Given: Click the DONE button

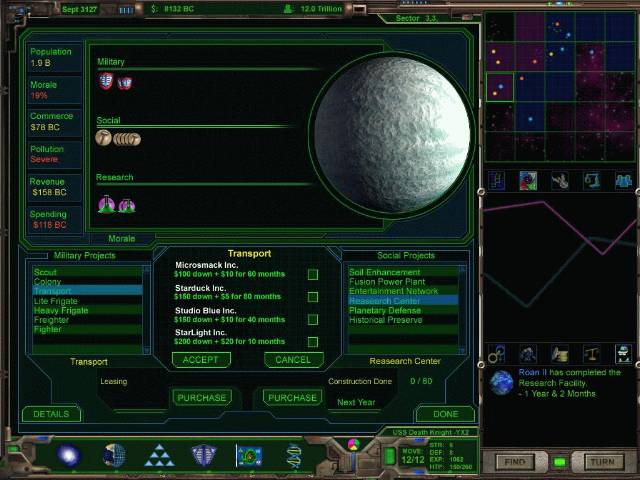Looking at the screenshot, I should click(x=445, y=414).
